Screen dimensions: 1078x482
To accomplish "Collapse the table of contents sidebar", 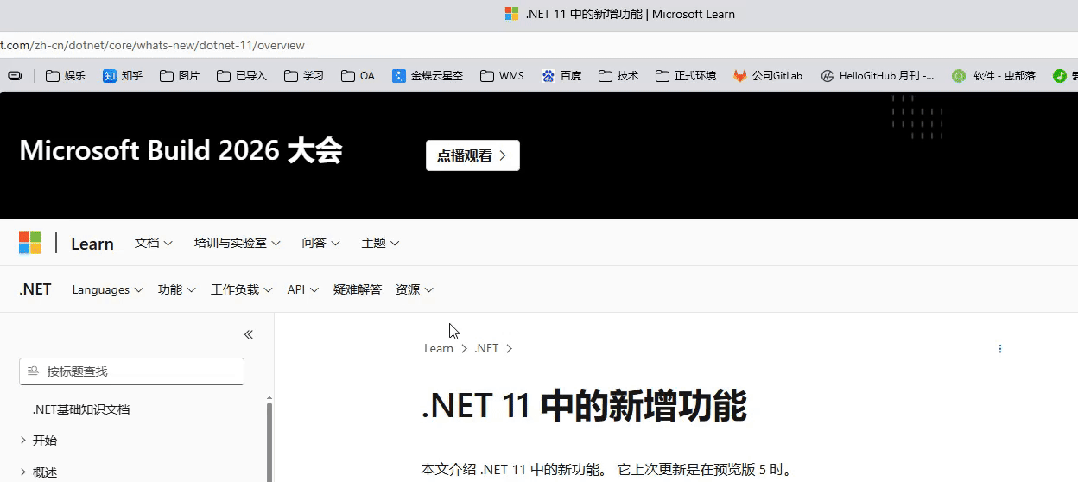I will click(248, 335).
